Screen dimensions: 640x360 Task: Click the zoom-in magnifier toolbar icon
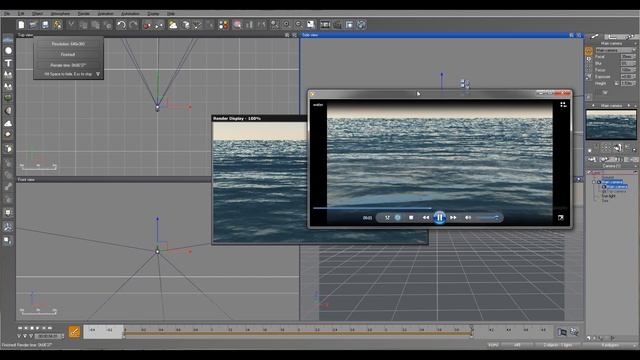(287, 25)
